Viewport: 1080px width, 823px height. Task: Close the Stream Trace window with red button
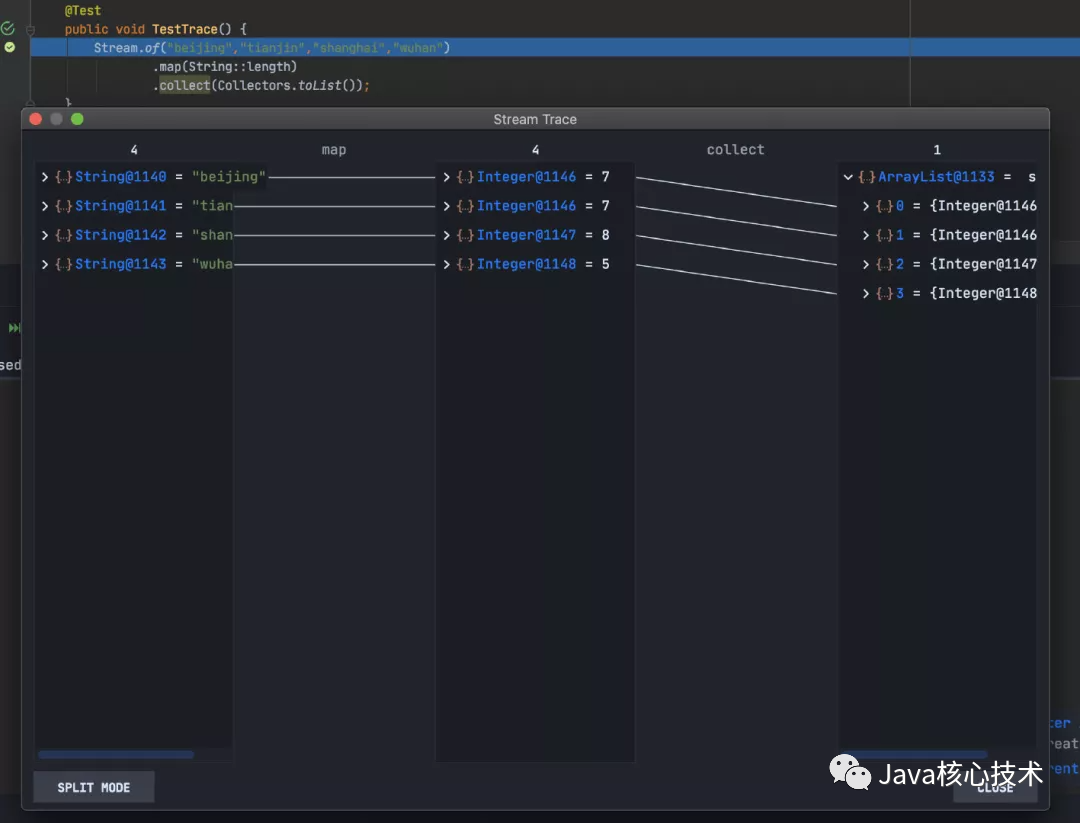click(36, 119)
